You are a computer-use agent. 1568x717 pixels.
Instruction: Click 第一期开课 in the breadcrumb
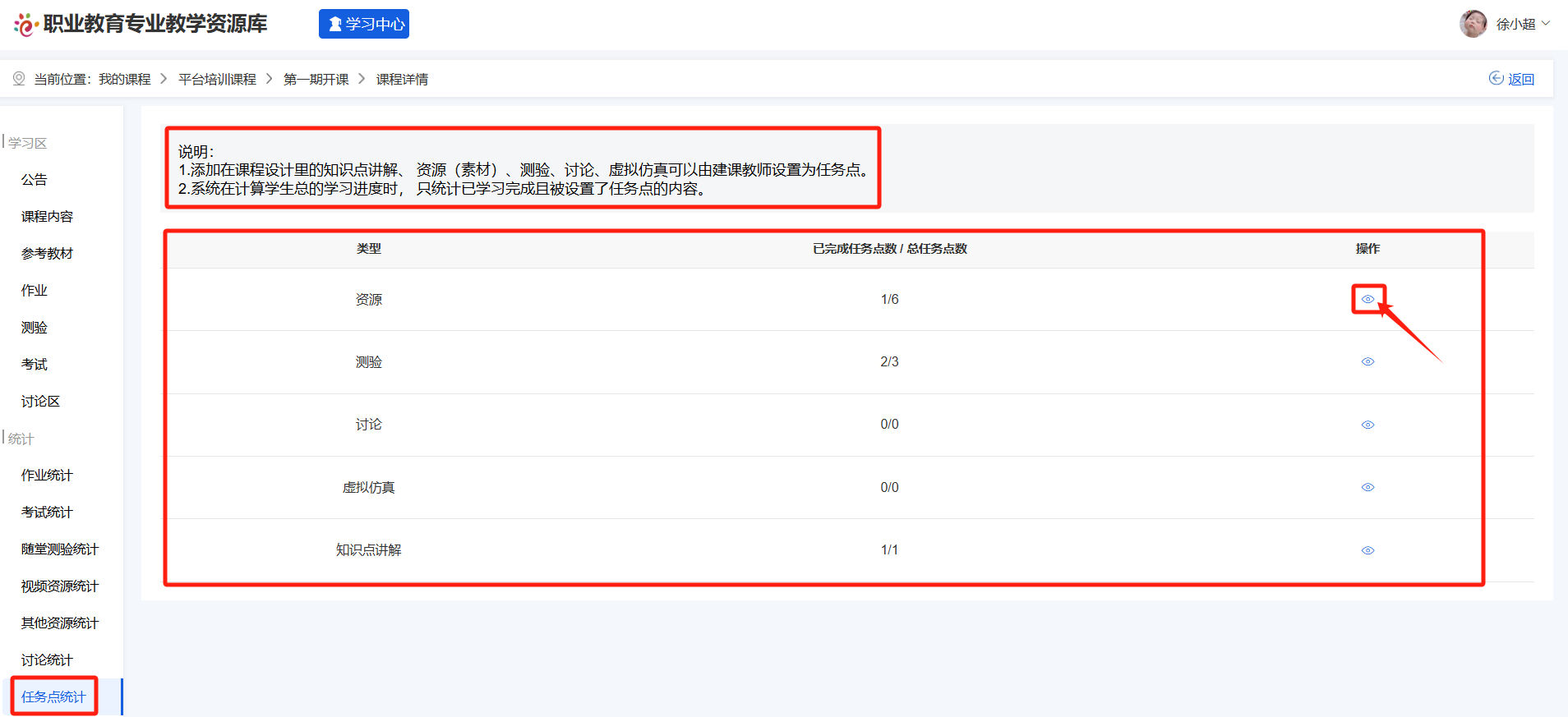pos(316,79)
